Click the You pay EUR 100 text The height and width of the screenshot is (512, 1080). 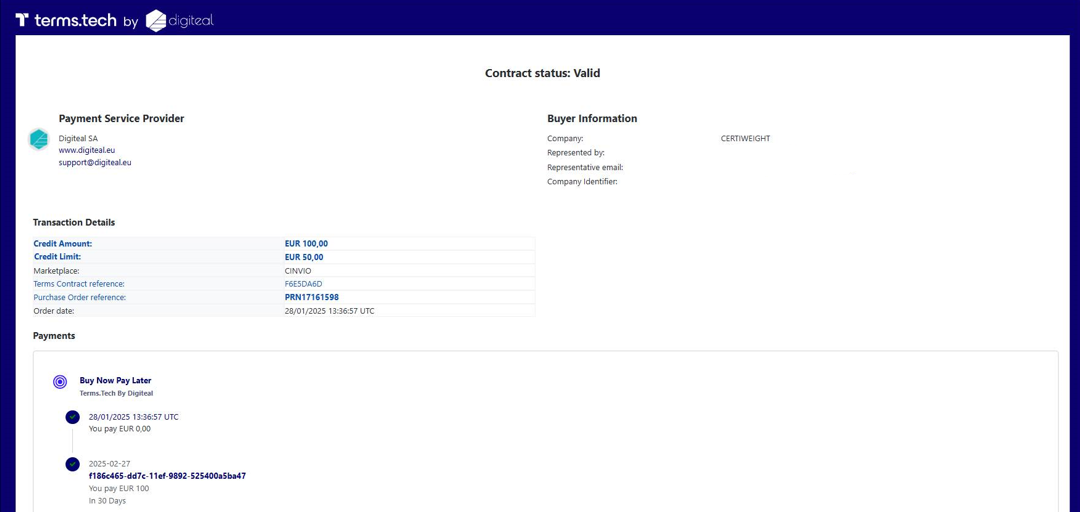119,489
